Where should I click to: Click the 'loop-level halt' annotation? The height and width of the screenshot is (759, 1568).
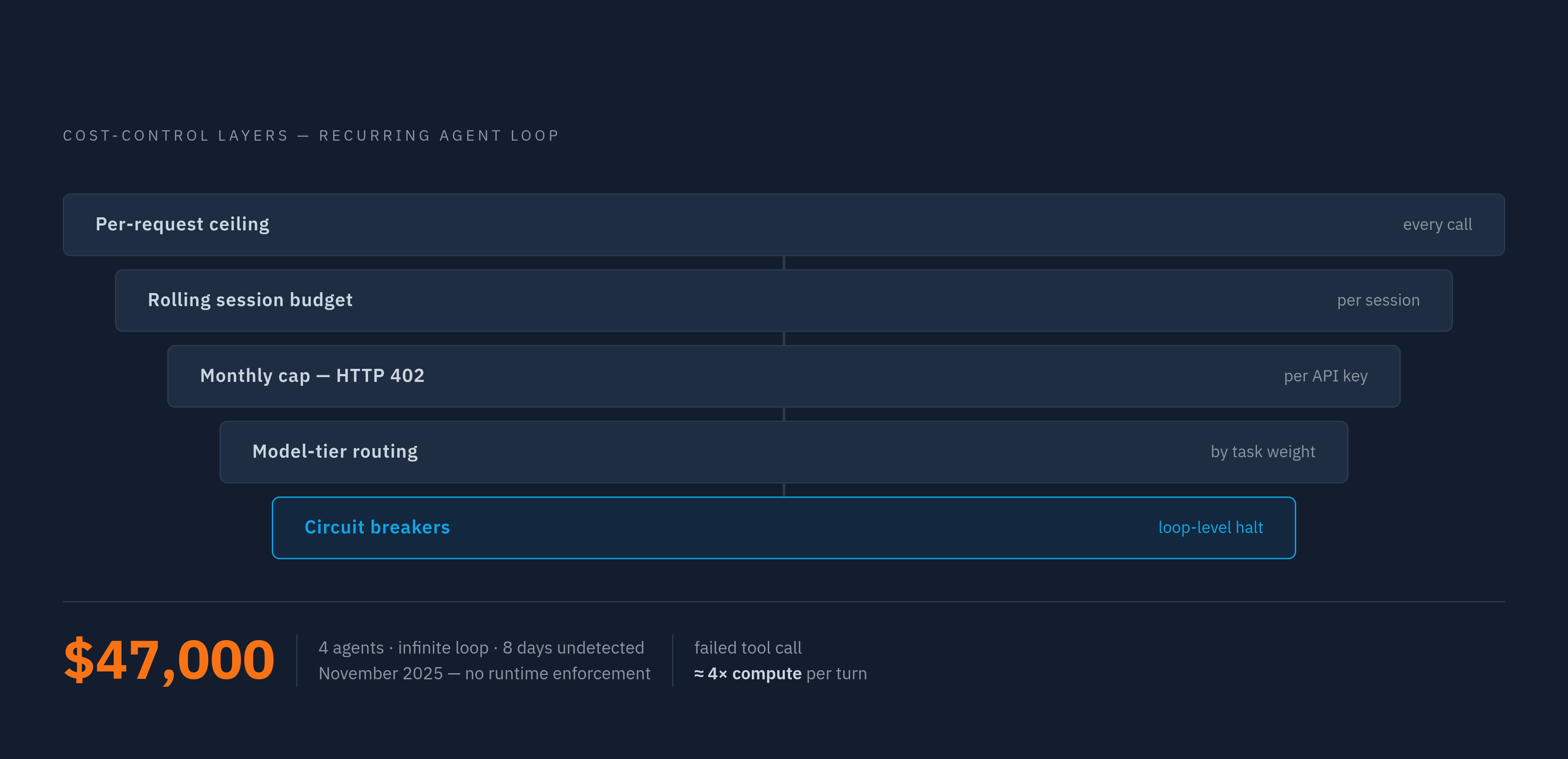(x=1211, y=527)
